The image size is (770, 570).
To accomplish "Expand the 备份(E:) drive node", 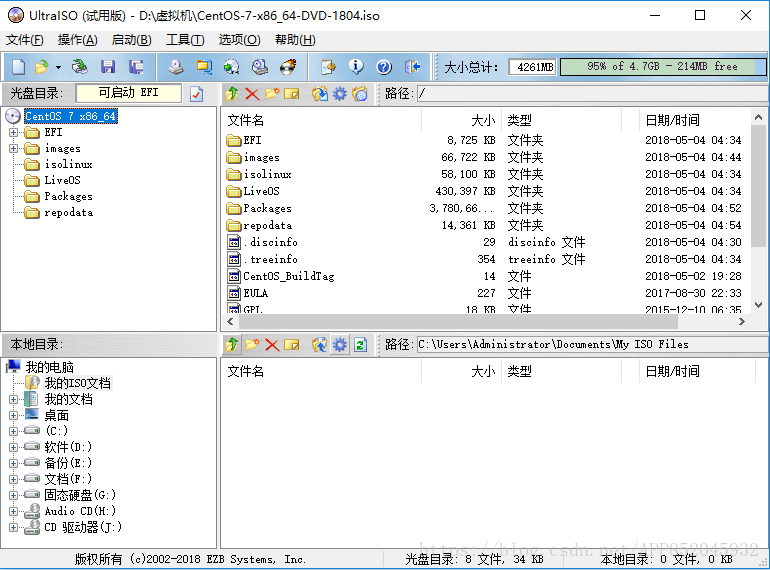I will click(x=13, y=463).
